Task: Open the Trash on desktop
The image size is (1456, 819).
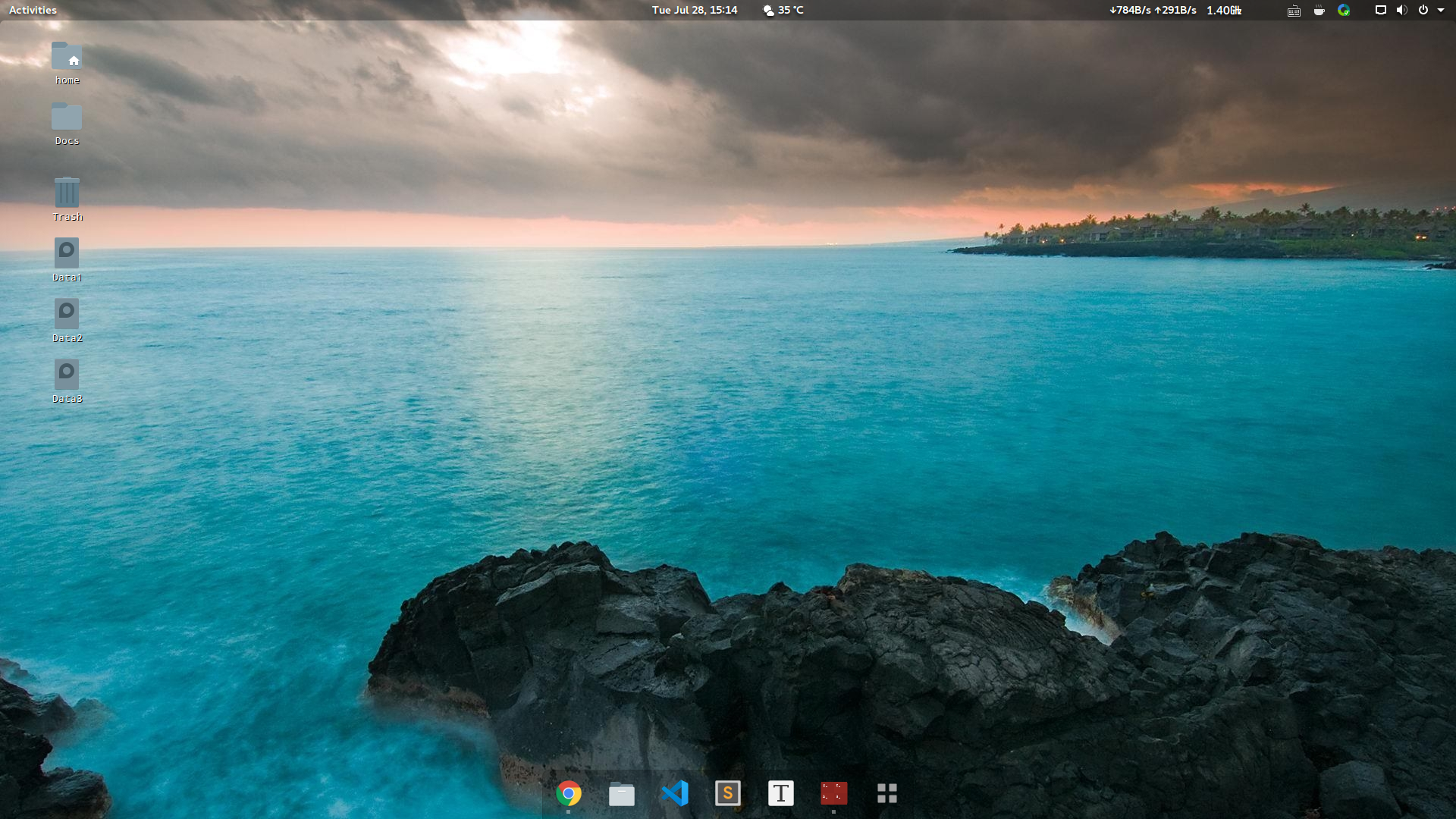Action: (67, 193)
